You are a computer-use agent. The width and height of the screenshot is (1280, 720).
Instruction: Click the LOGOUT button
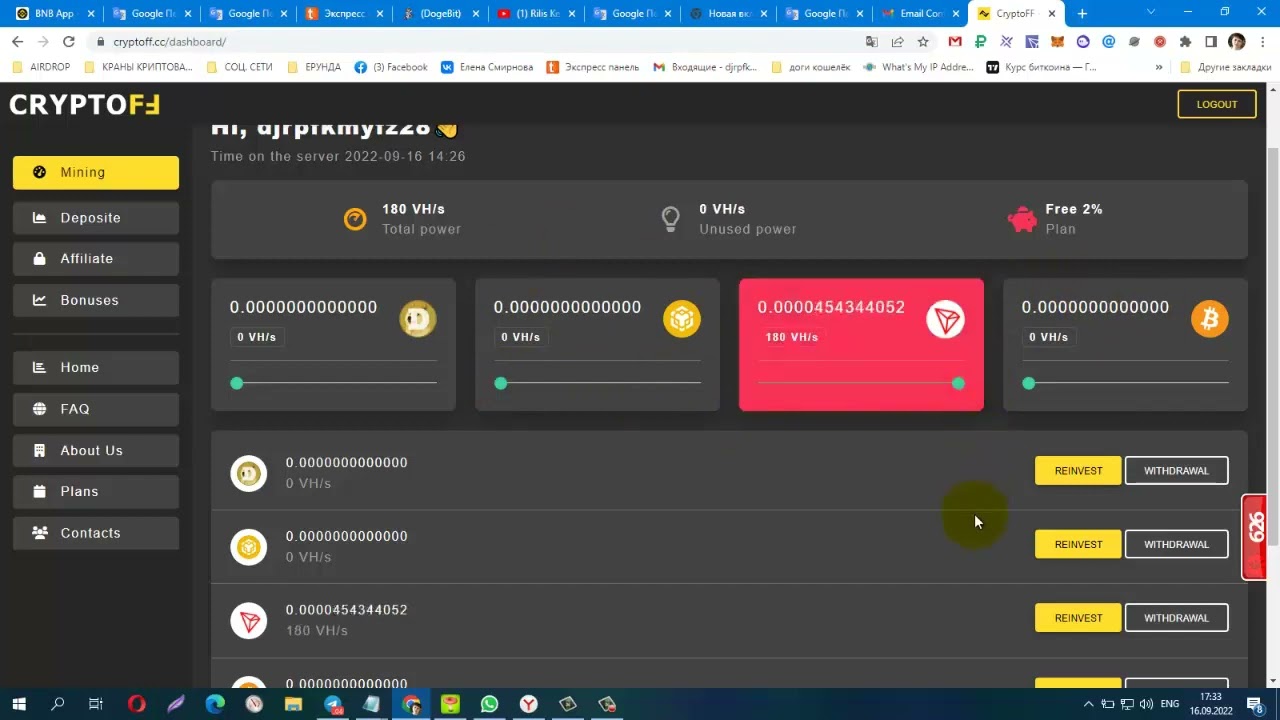[x=1217, y=104]
